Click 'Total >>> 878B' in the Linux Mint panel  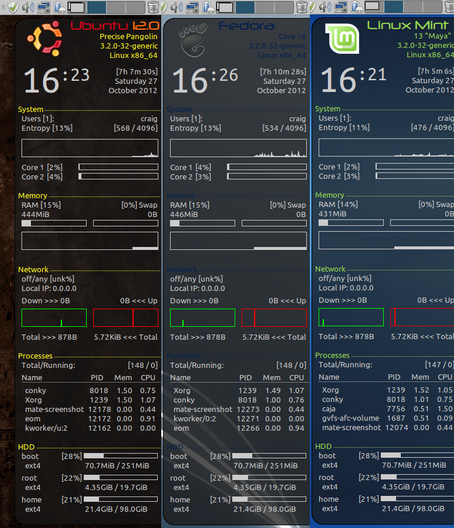(x=346, y=337)
